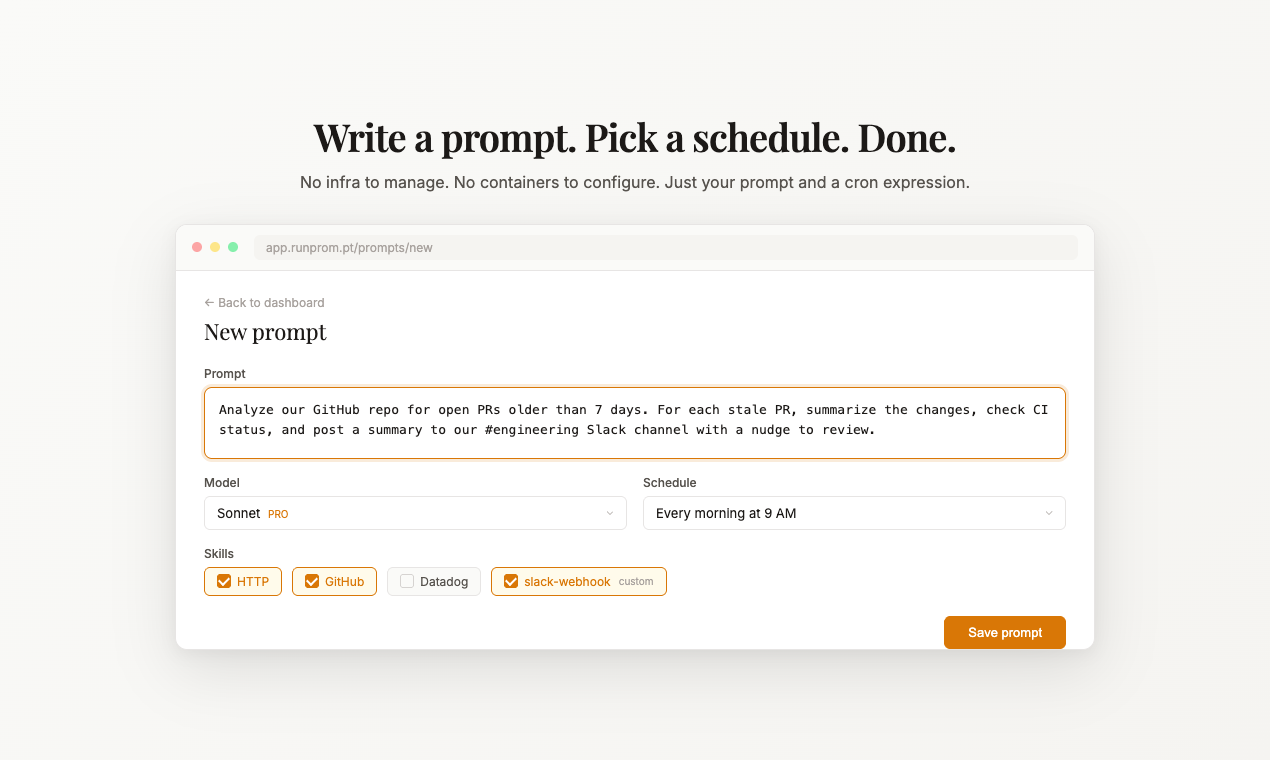Click the orange checkmark inside the HTTP skill chip
This screenshot has height=760, width=1270.
point(224,581)
